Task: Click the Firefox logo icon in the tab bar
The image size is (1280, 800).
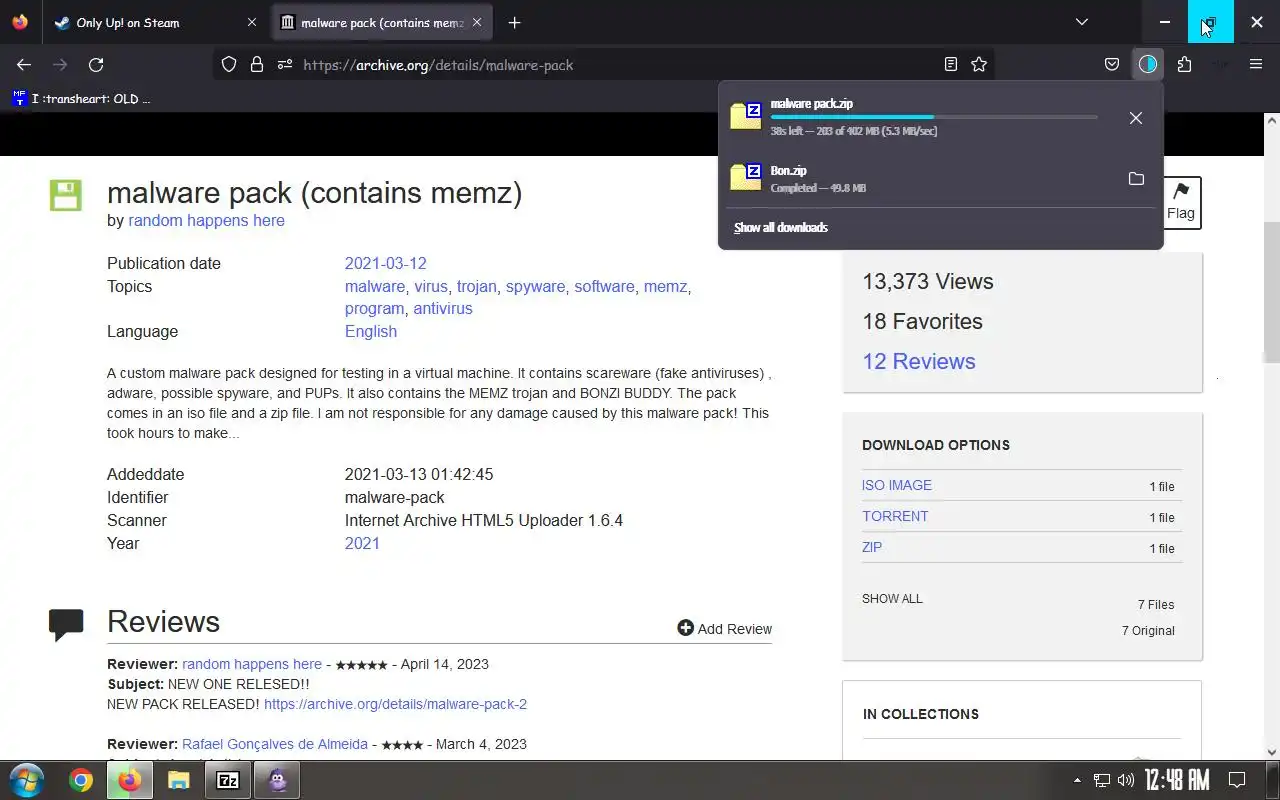Action: (x=20, y=22)
